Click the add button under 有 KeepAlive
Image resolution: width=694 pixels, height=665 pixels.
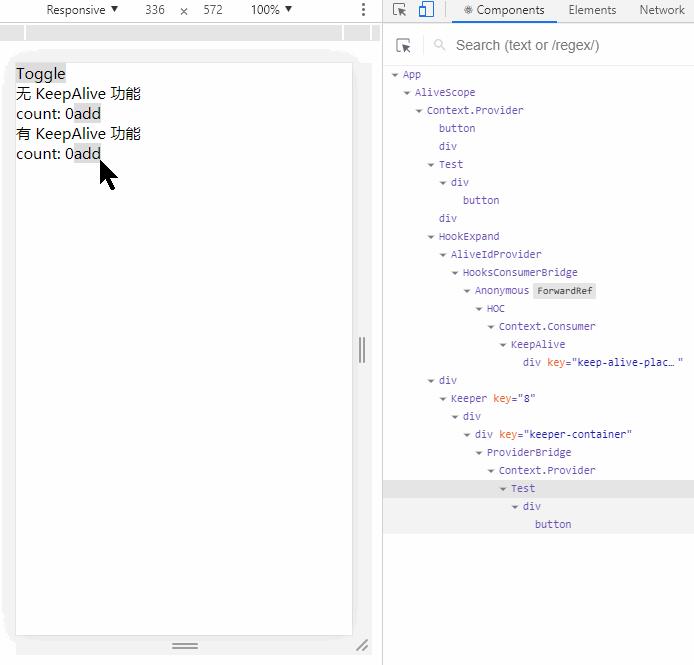pos(87,154)
